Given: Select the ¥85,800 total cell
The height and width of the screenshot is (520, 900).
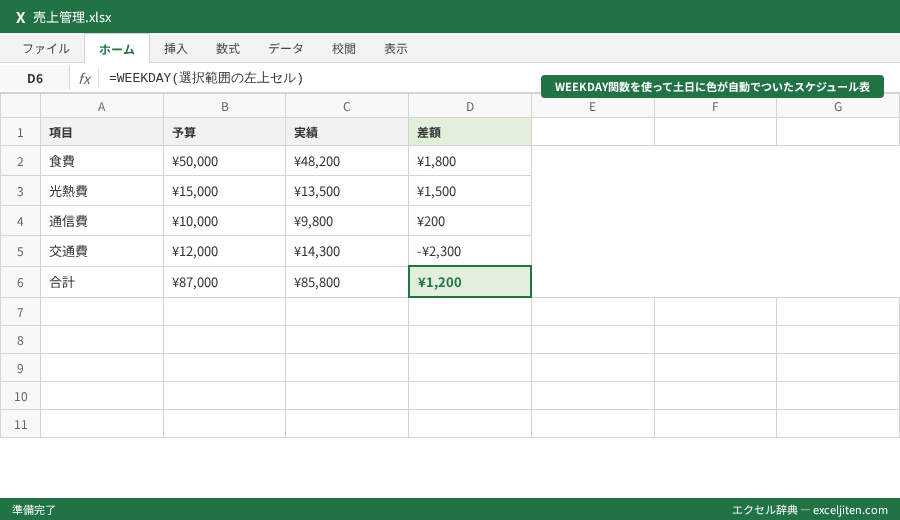Looking at the screenshot, I should 347,282.
